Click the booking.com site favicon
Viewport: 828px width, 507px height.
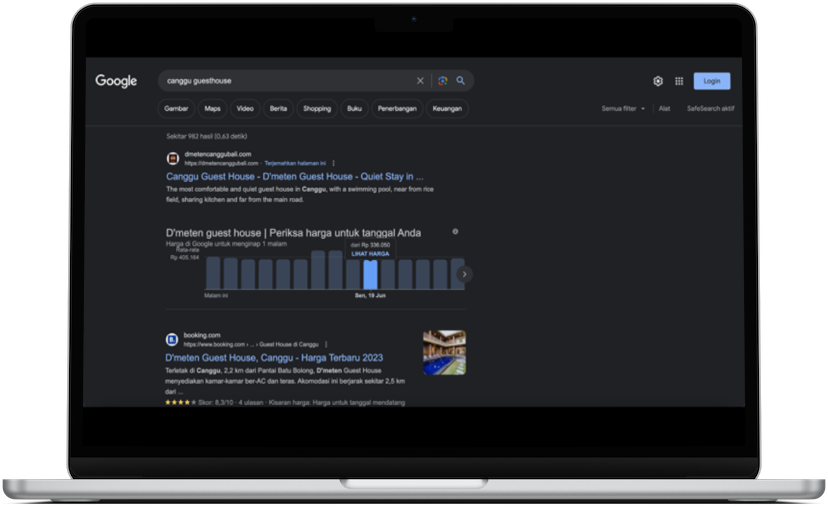[172, 339]
